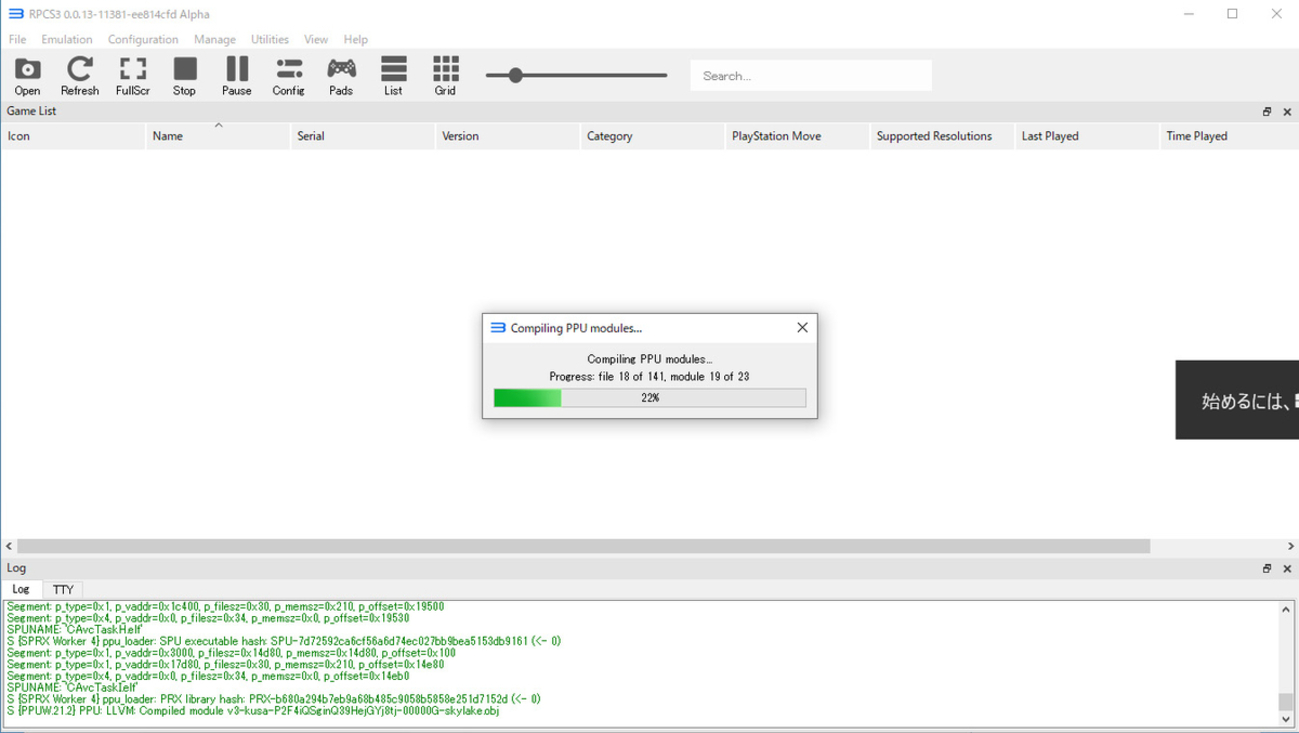Open the File menu
The width and height of the screenshot is (1299, 733).
click(17, 39)
